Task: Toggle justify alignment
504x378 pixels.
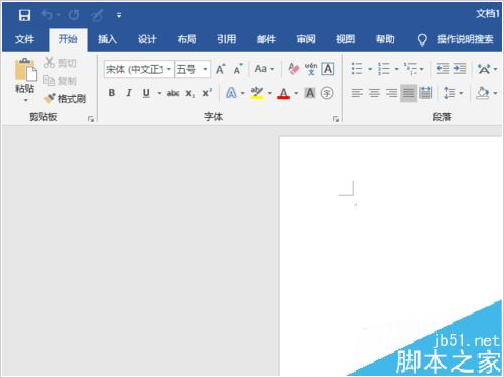Action: pyautogui.click(x=409, y=93)
